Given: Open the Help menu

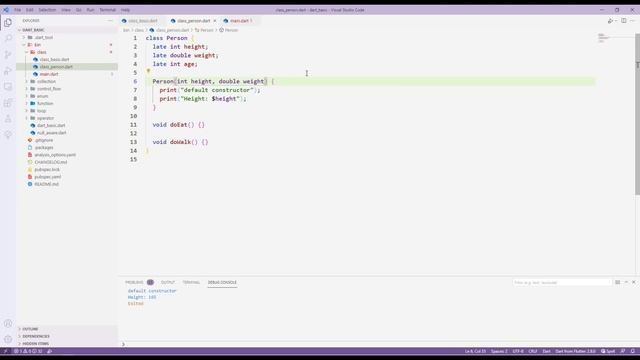Looking at the screenshot, I should (125, 10).
